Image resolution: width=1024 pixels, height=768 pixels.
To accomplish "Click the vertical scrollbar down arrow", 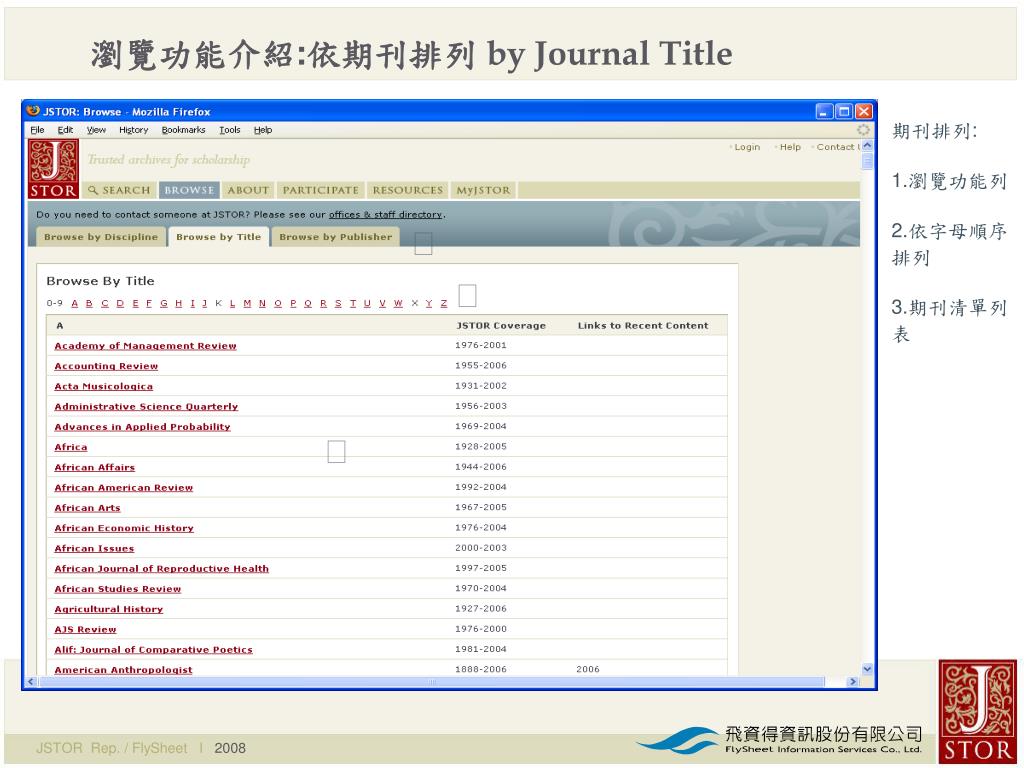I will (x=867, y=669).
